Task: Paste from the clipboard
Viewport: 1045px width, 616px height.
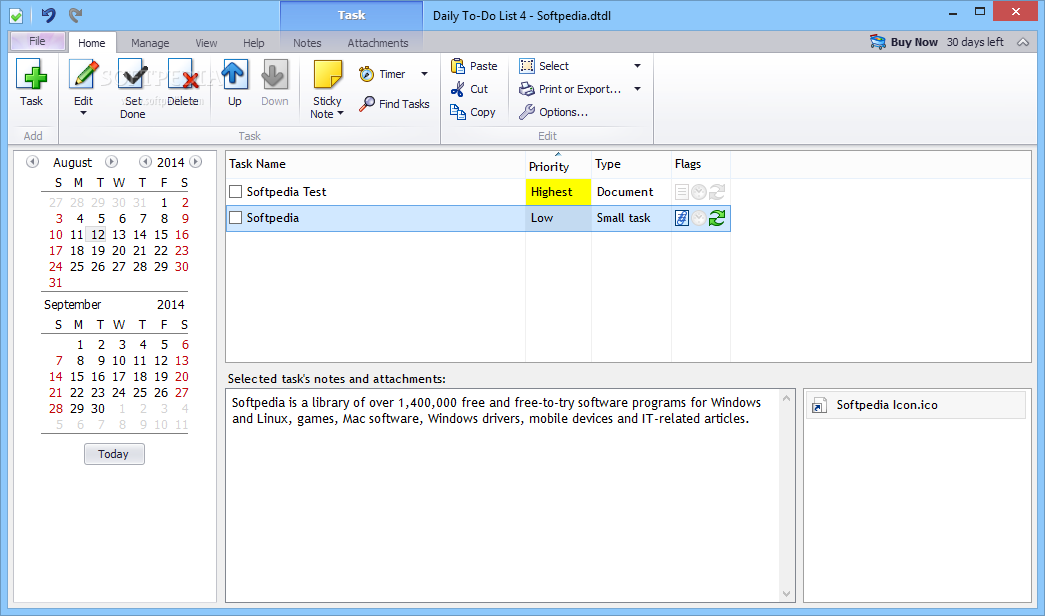Action: pos(474,66)
